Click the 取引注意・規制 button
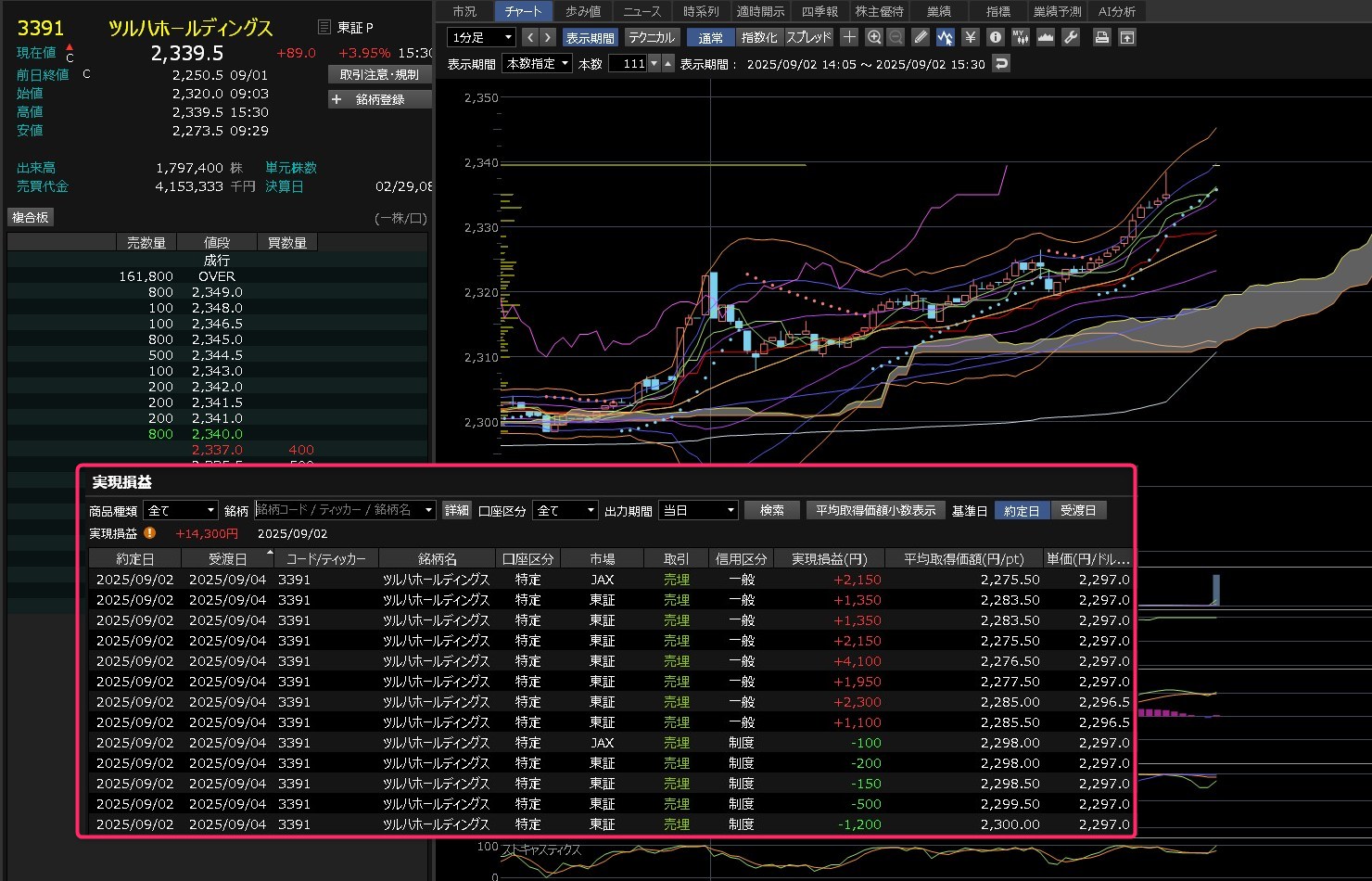1372x881 pixels. (x=379, y=74)
